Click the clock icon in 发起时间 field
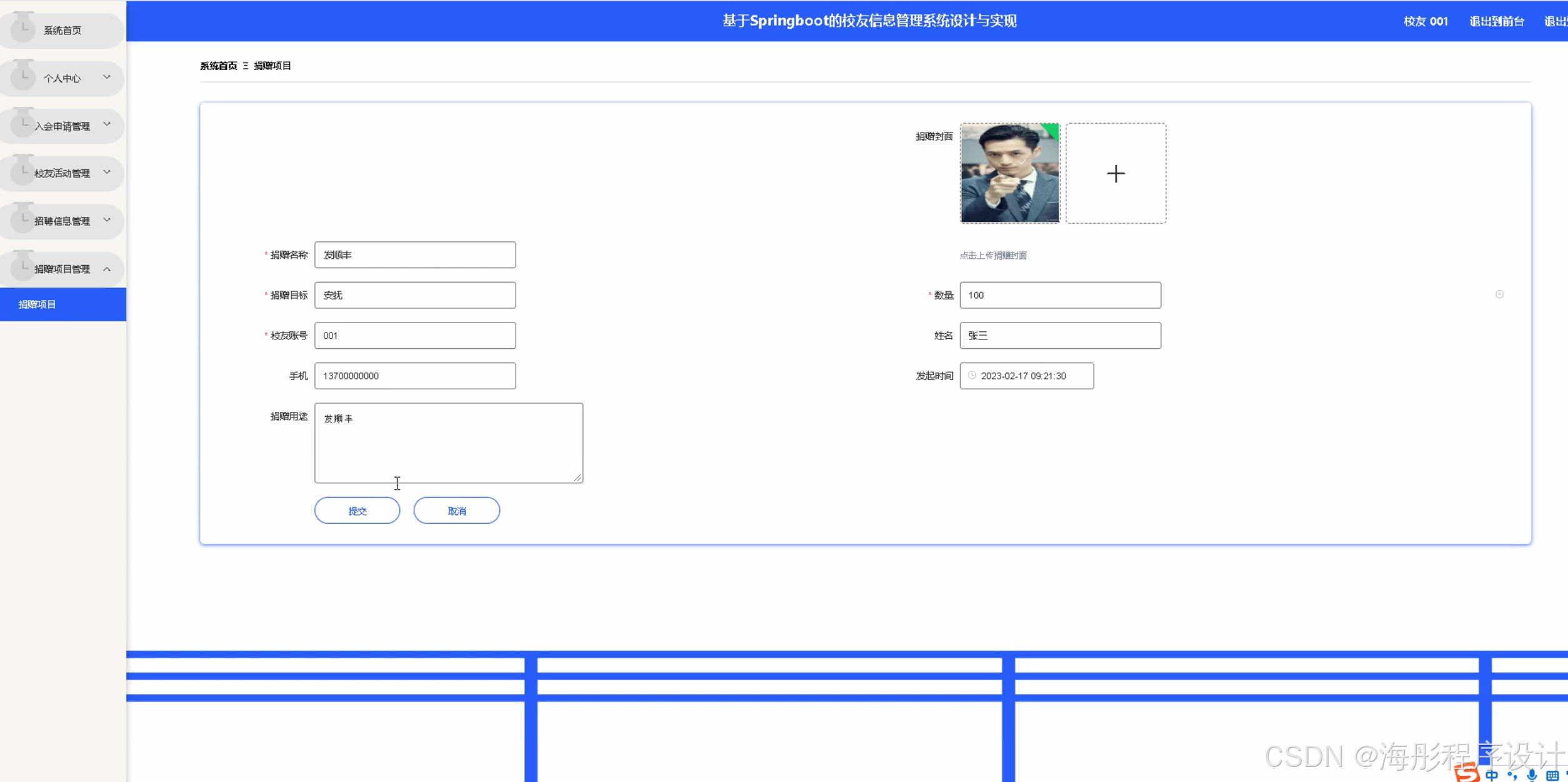 point(972,375)
